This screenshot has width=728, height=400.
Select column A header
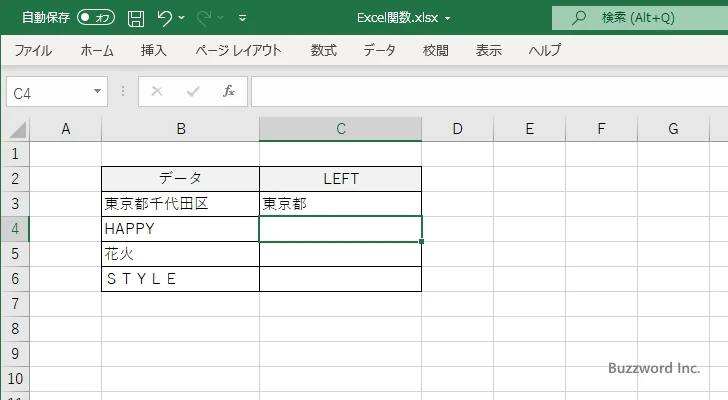(65, 129)
